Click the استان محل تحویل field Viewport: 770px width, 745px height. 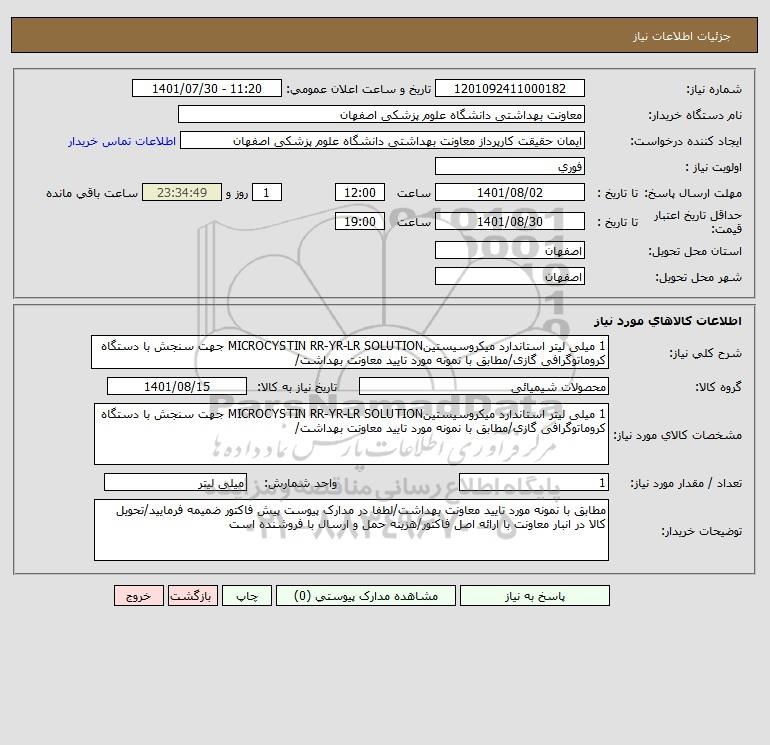pos(510,250)
